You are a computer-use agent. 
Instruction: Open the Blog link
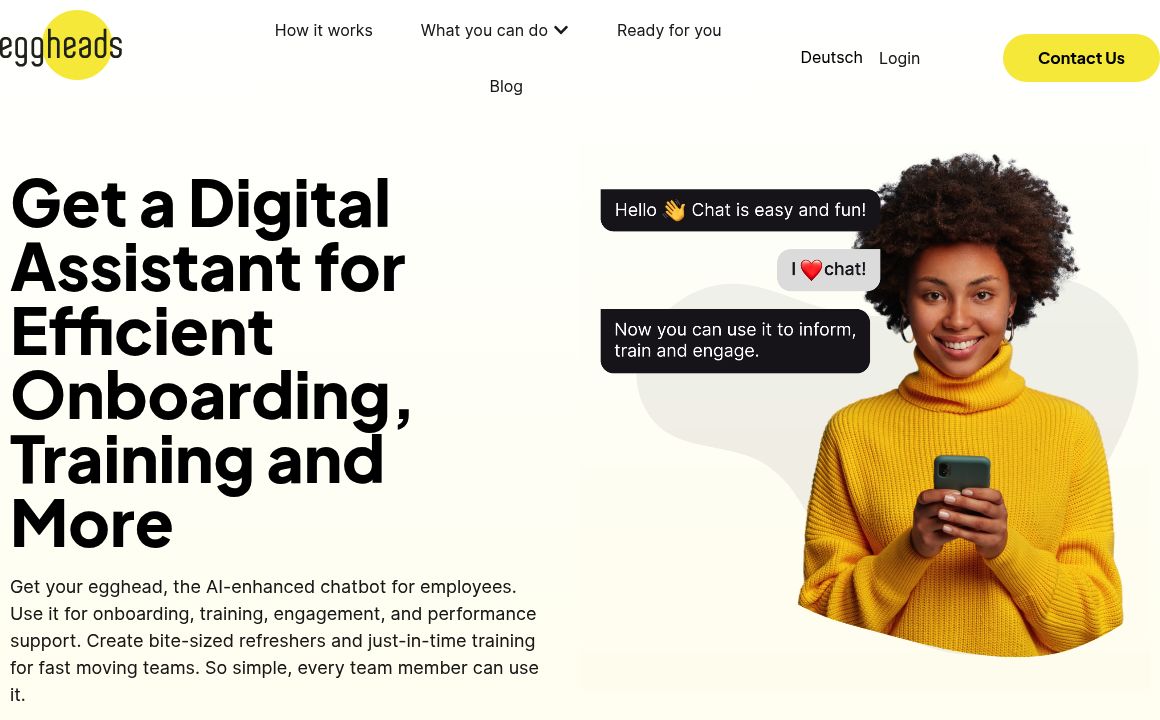click(506, 87)
